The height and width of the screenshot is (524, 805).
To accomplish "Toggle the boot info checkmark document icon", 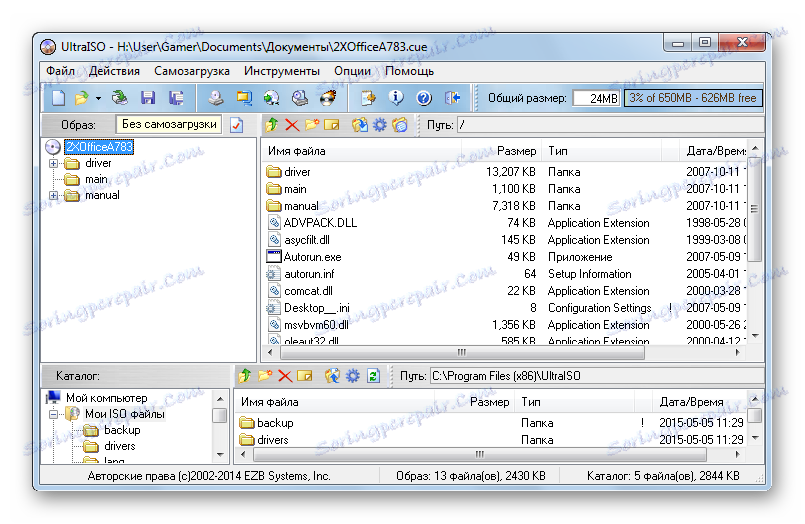I will click(236, 125).
